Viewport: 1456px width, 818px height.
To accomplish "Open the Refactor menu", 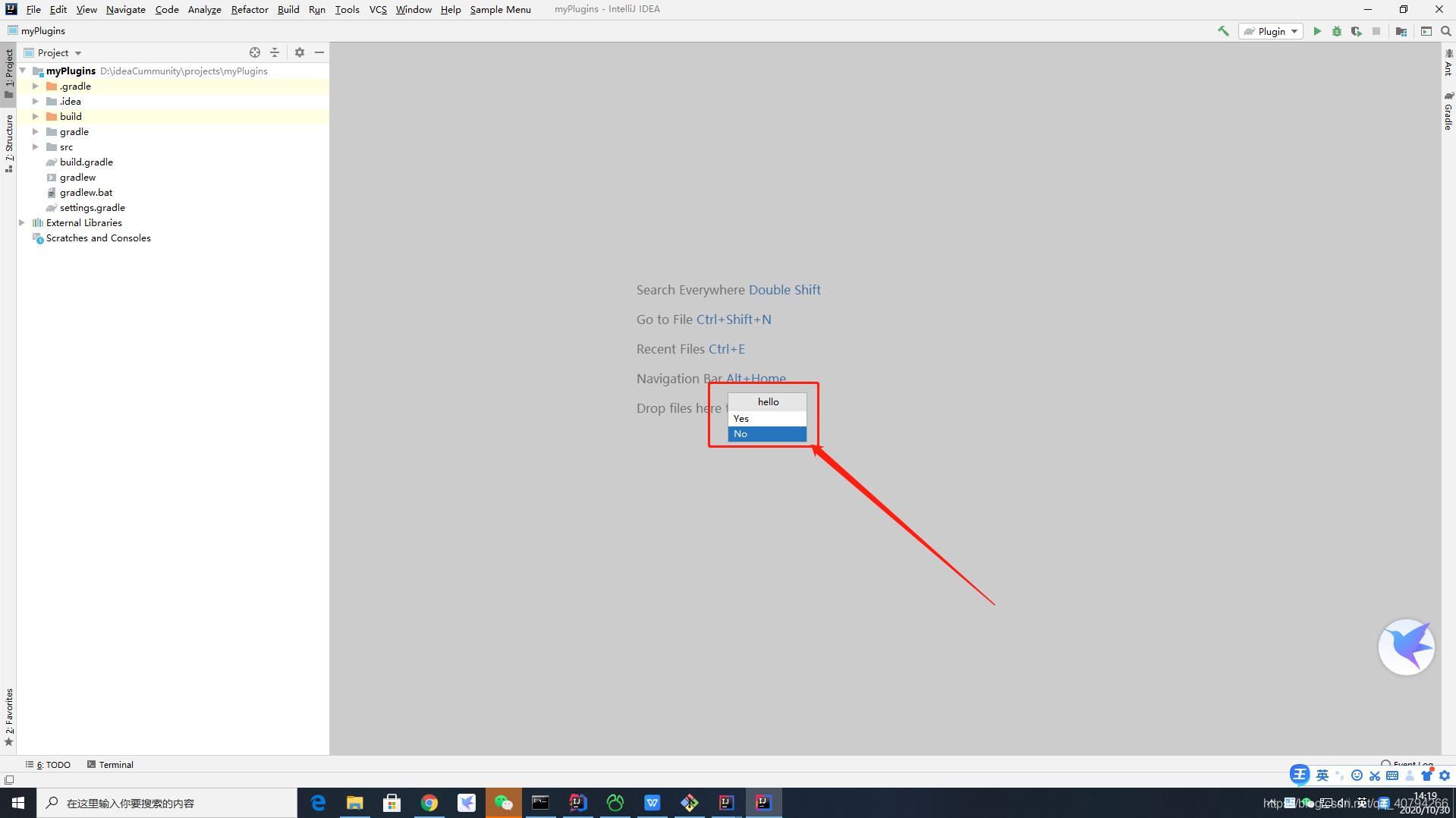I will [250, 9].
